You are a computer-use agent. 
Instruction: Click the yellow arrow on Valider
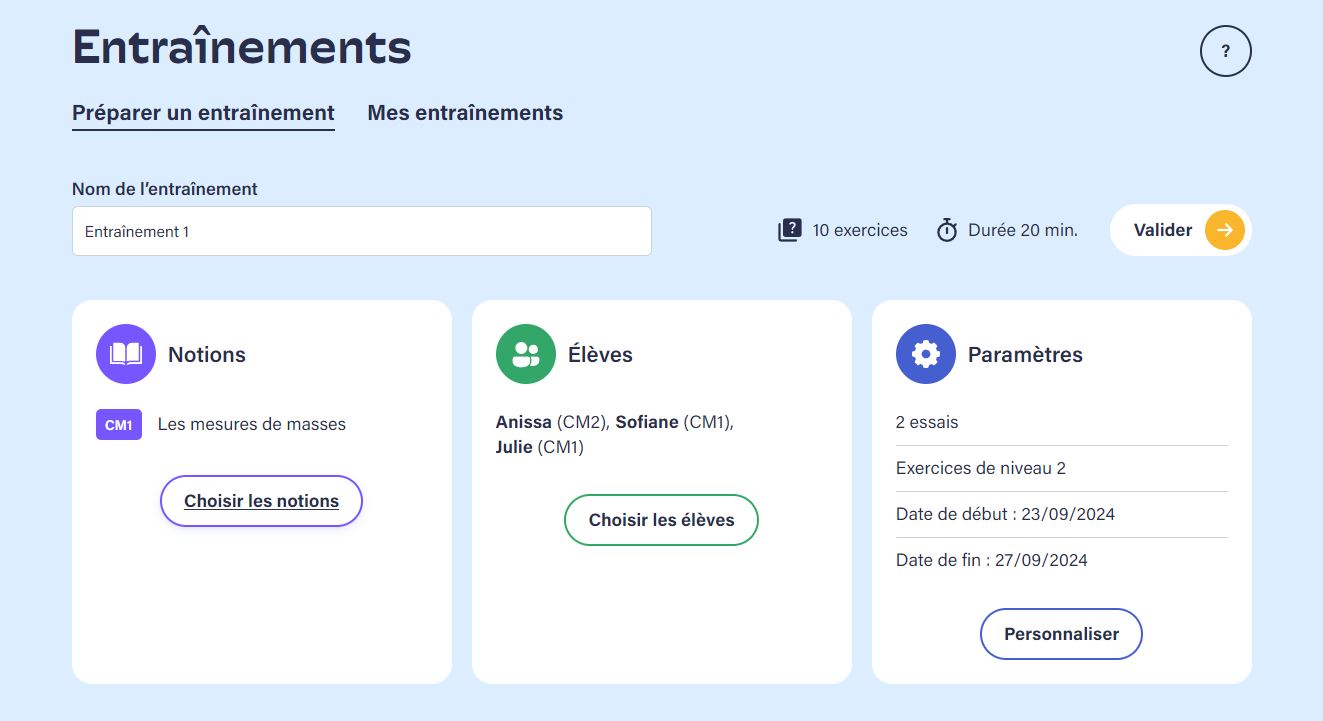click(x=1224, y=230)
